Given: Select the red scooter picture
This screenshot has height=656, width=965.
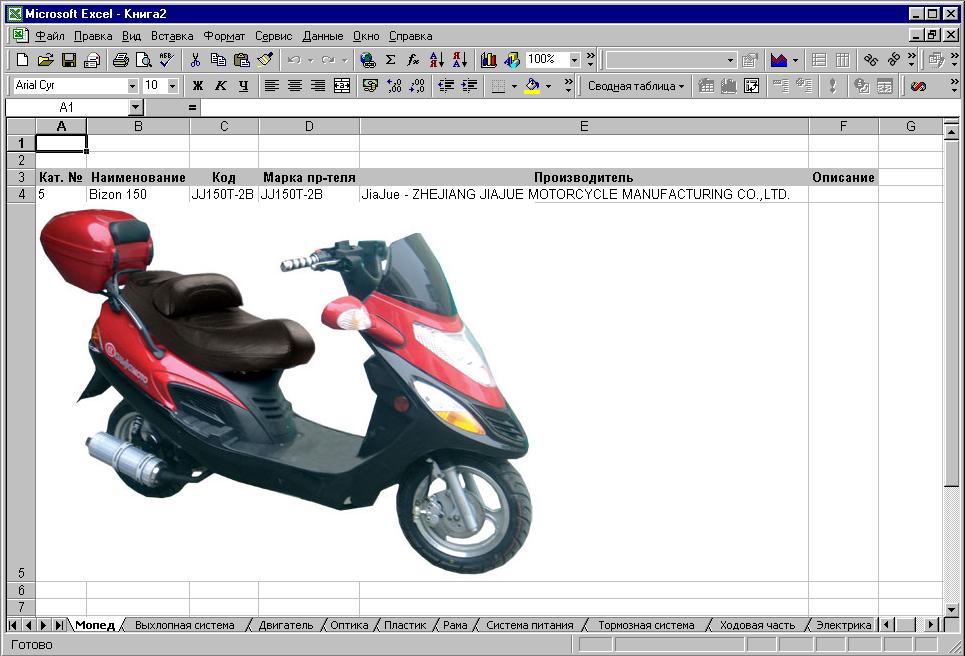Looking at the screenshot, I should pyautogui.click(x=286, y=391).
